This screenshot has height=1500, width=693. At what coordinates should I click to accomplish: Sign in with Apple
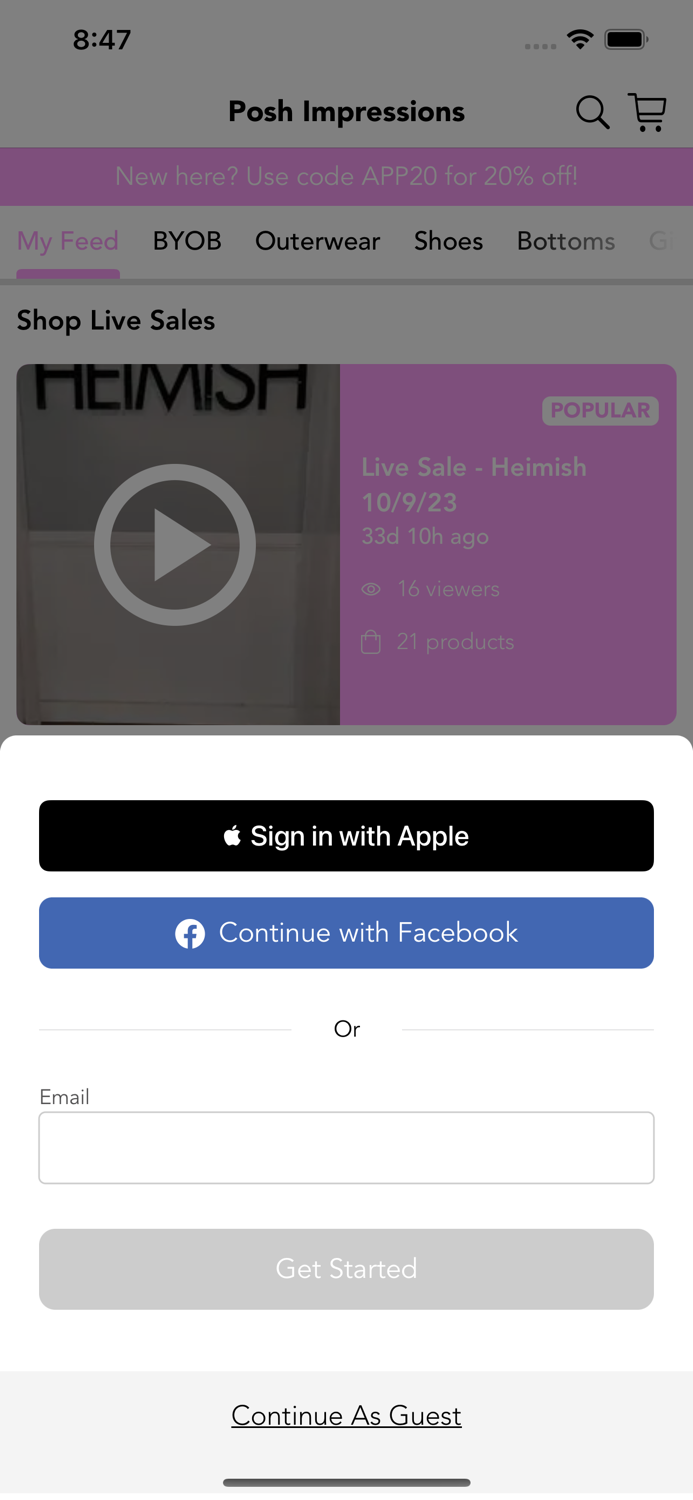[346, 835]
